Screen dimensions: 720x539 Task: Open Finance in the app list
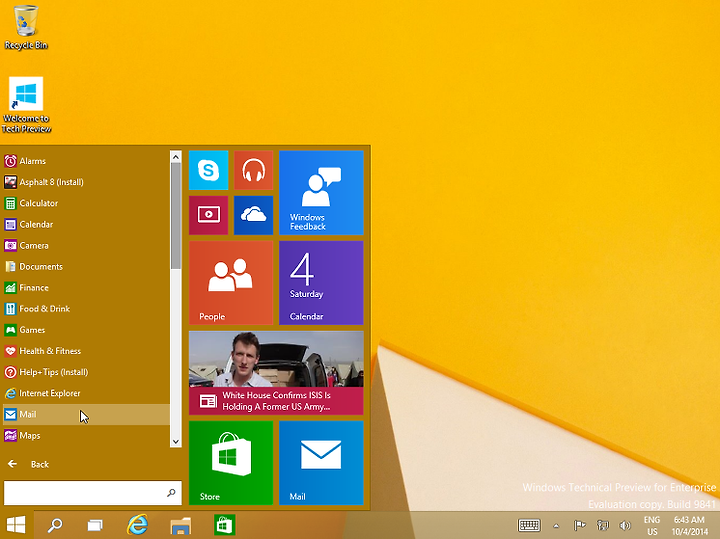86,288
